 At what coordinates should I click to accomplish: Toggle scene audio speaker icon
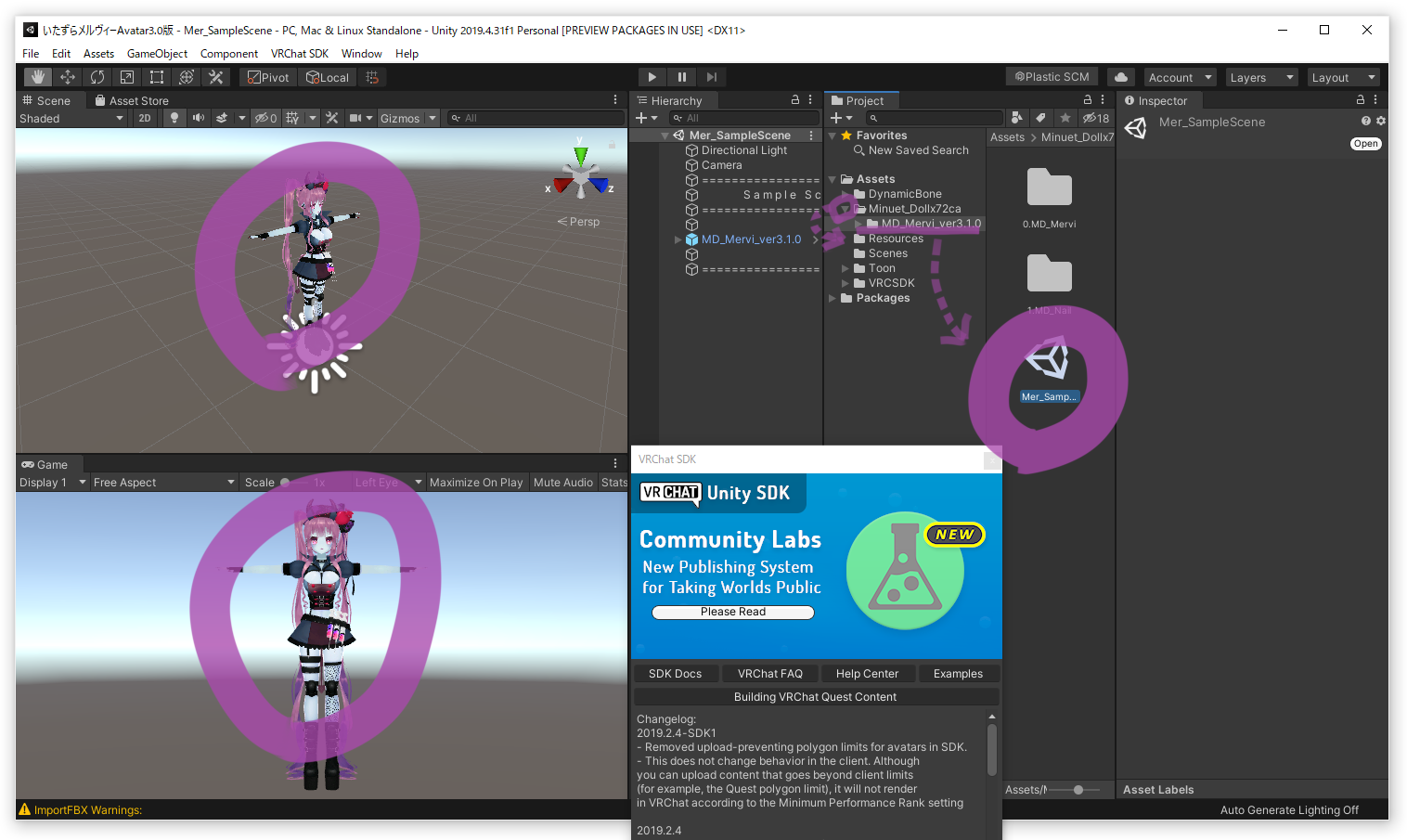[x=198, y=118]
